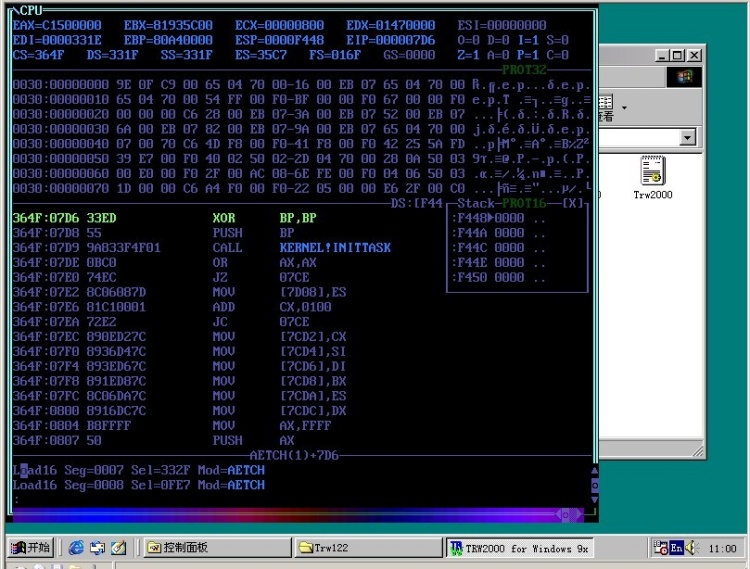Click the MOV [7D08],ES instruction
The image size is (750, 569).
click(179, 292)
